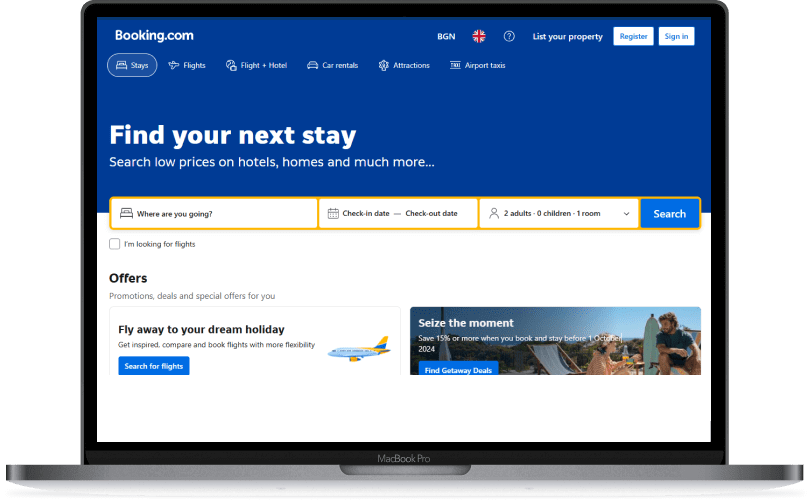Expand the guests and rooms chevron
This screenshot has height=501, width=812.
click(627, 213)
